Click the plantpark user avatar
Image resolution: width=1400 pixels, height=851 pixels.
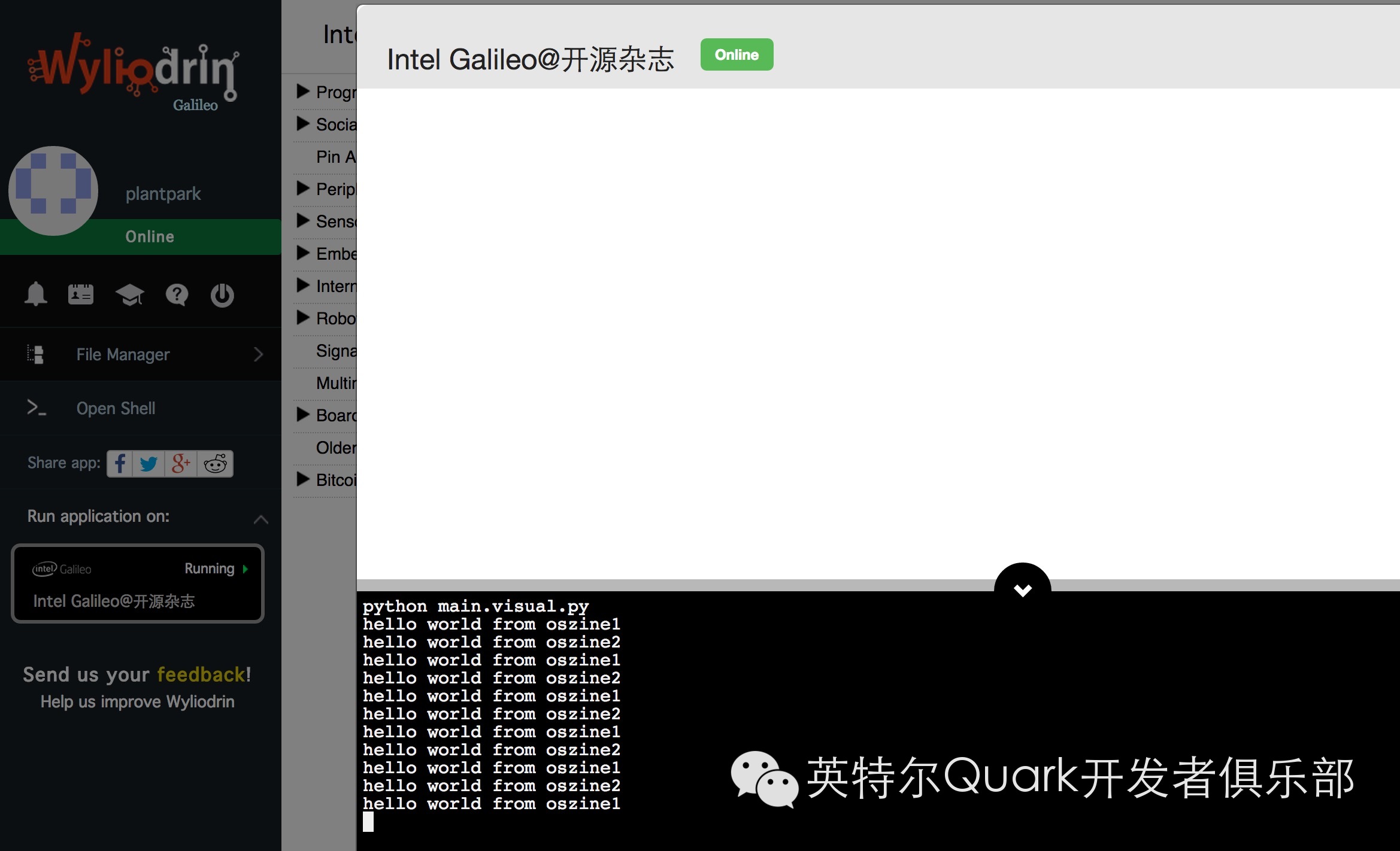tap(53, 190)
